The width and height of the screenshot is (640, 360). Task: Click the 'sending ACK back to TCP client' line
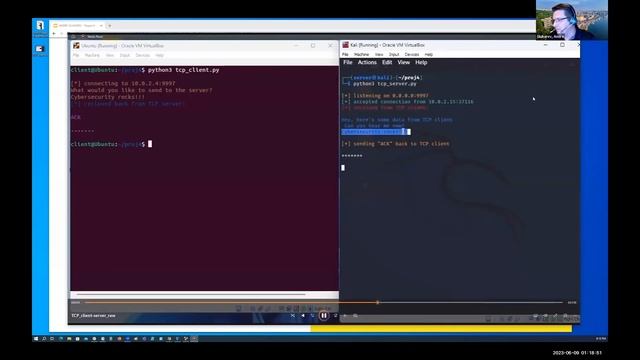click(x=395, y=144)
